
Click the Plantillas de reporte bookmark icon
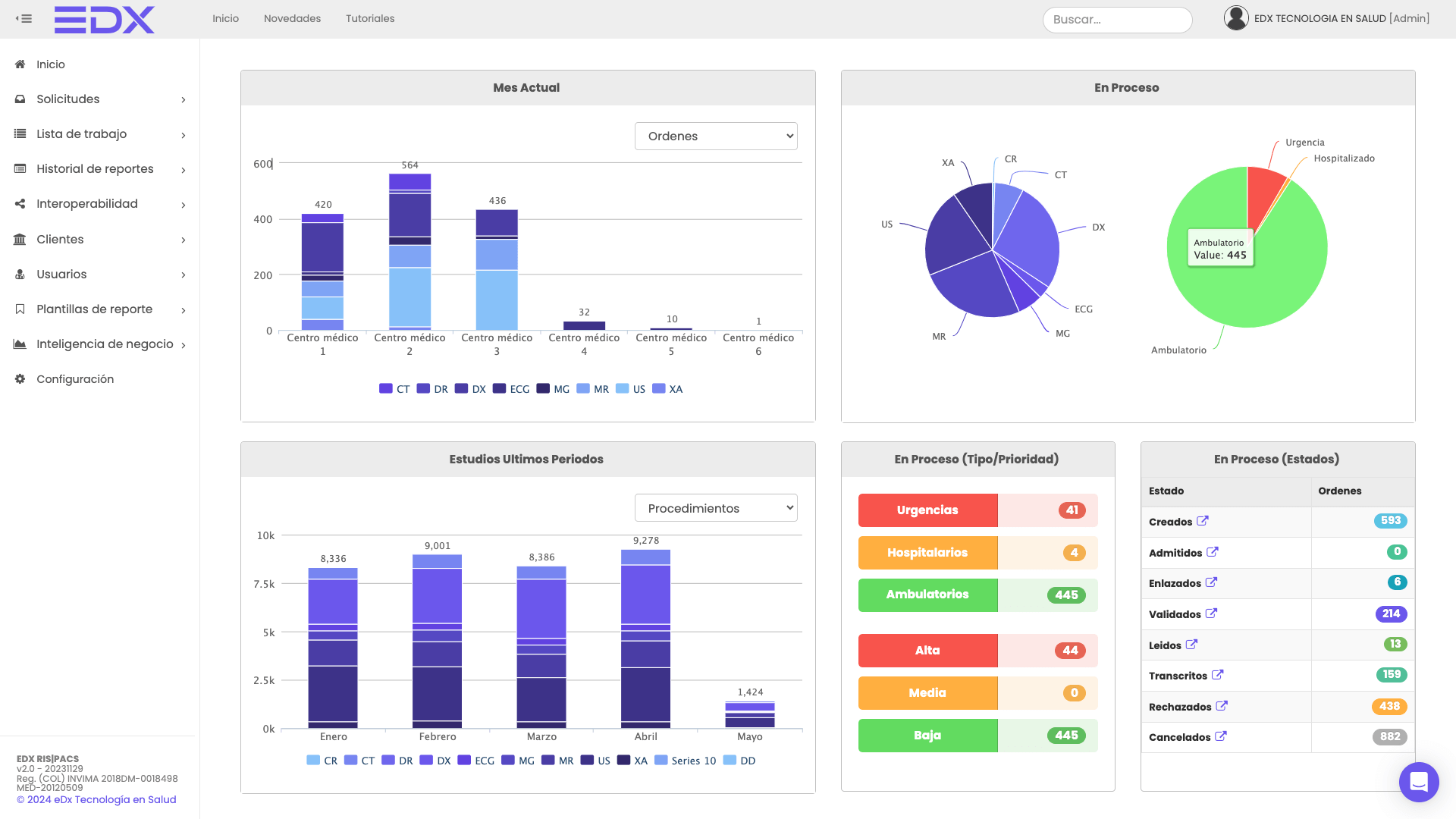pyautogui.click(x=20, y=309)
